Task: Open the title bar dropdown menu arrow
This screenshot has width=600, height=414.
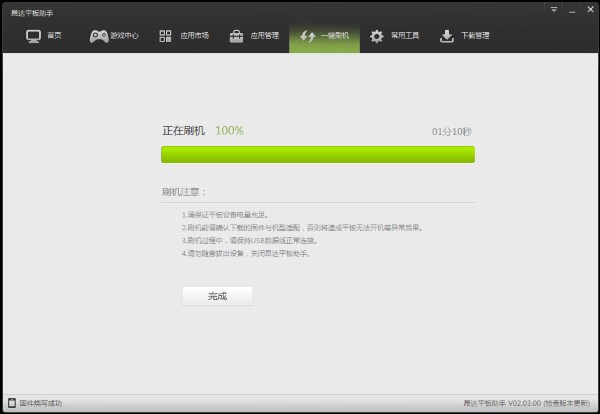Action: (554, 10)
